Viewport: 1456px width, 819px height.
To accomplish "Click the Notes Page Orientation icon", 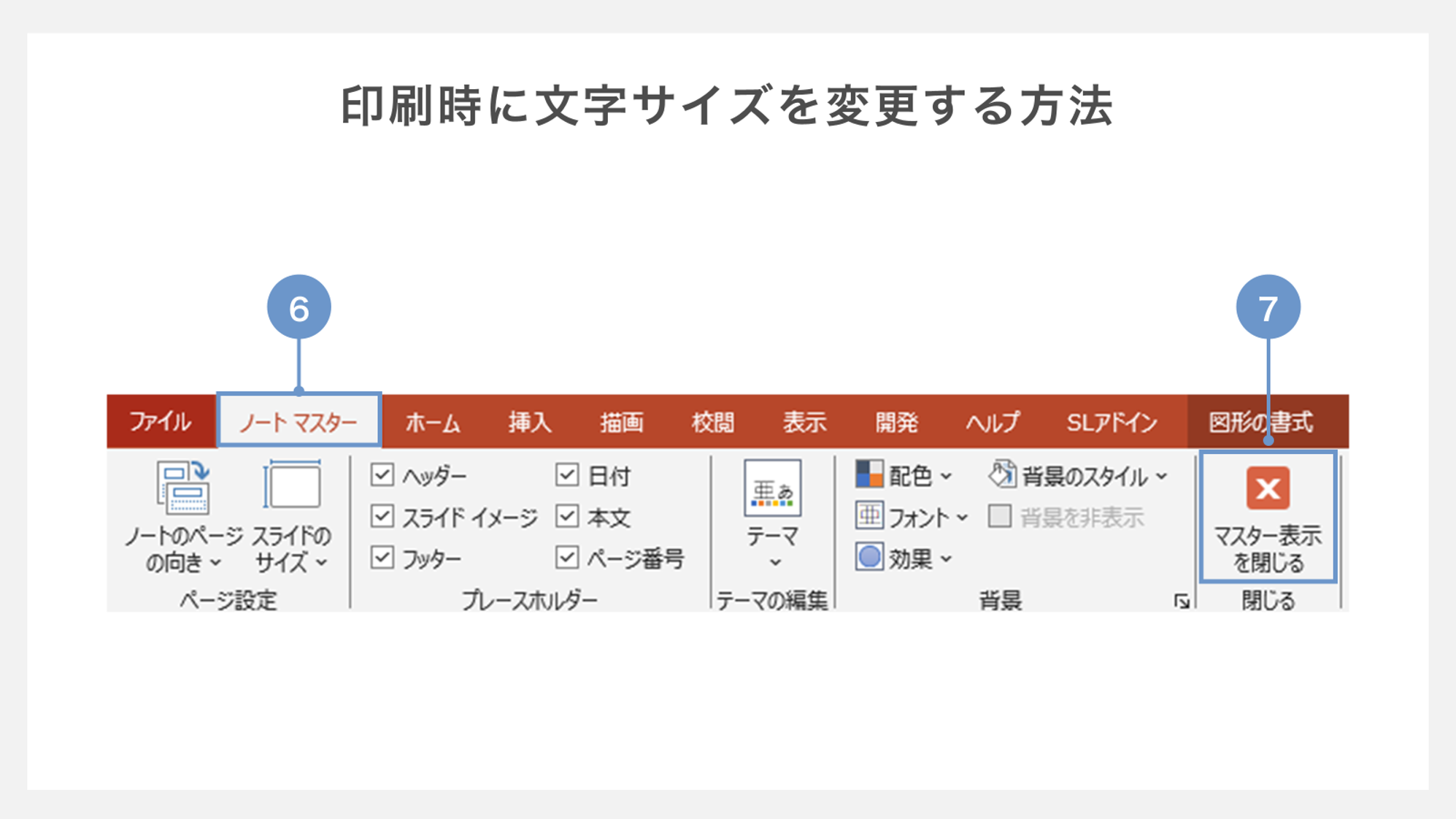I will pyautogui.click(x=183, y=486).
